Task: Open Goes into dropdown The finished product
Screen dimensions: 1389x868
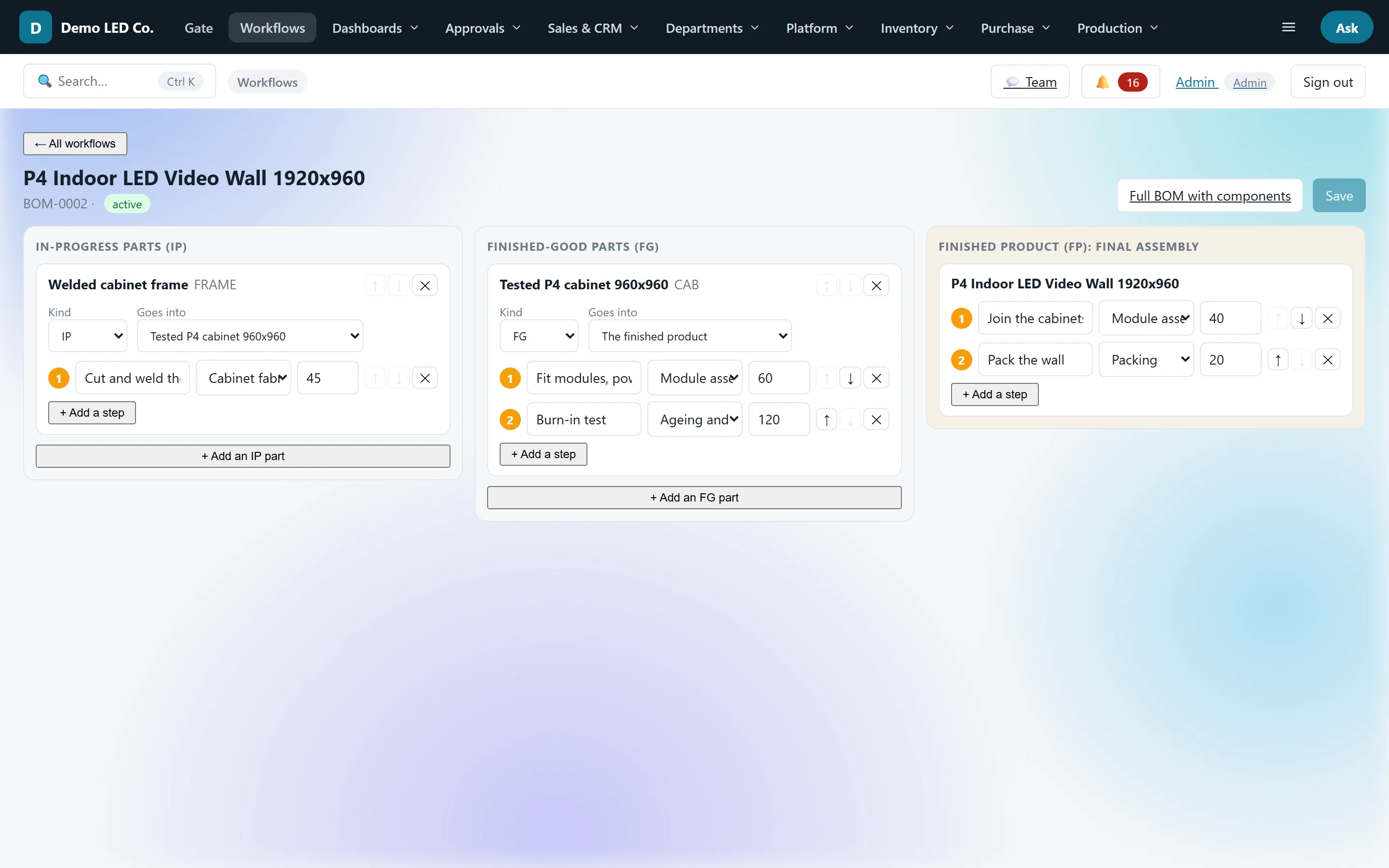Action: 690,336
